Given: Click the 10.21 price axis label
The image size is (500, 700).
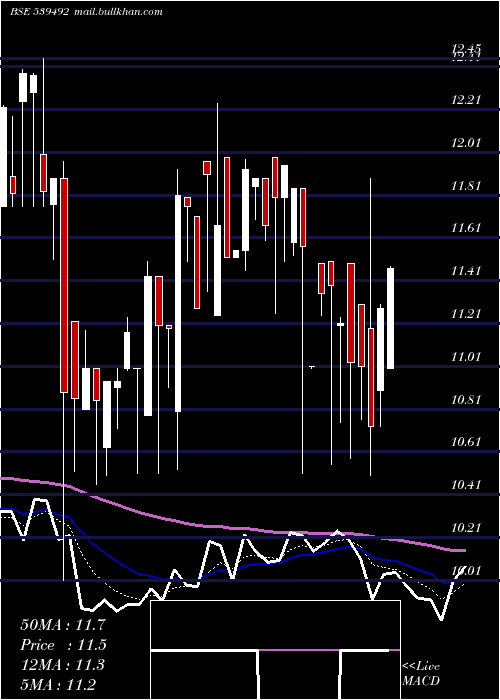Looking at the screenshot, I should pos(467,528).
